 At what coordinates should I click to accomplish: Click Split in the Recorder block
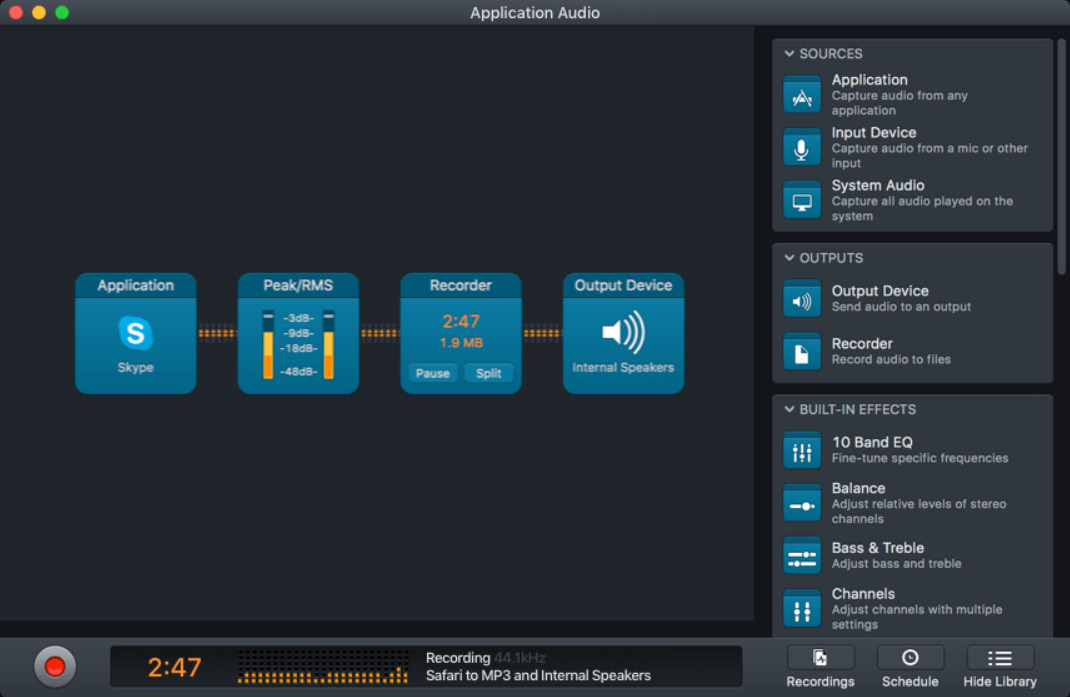[489, 373]
